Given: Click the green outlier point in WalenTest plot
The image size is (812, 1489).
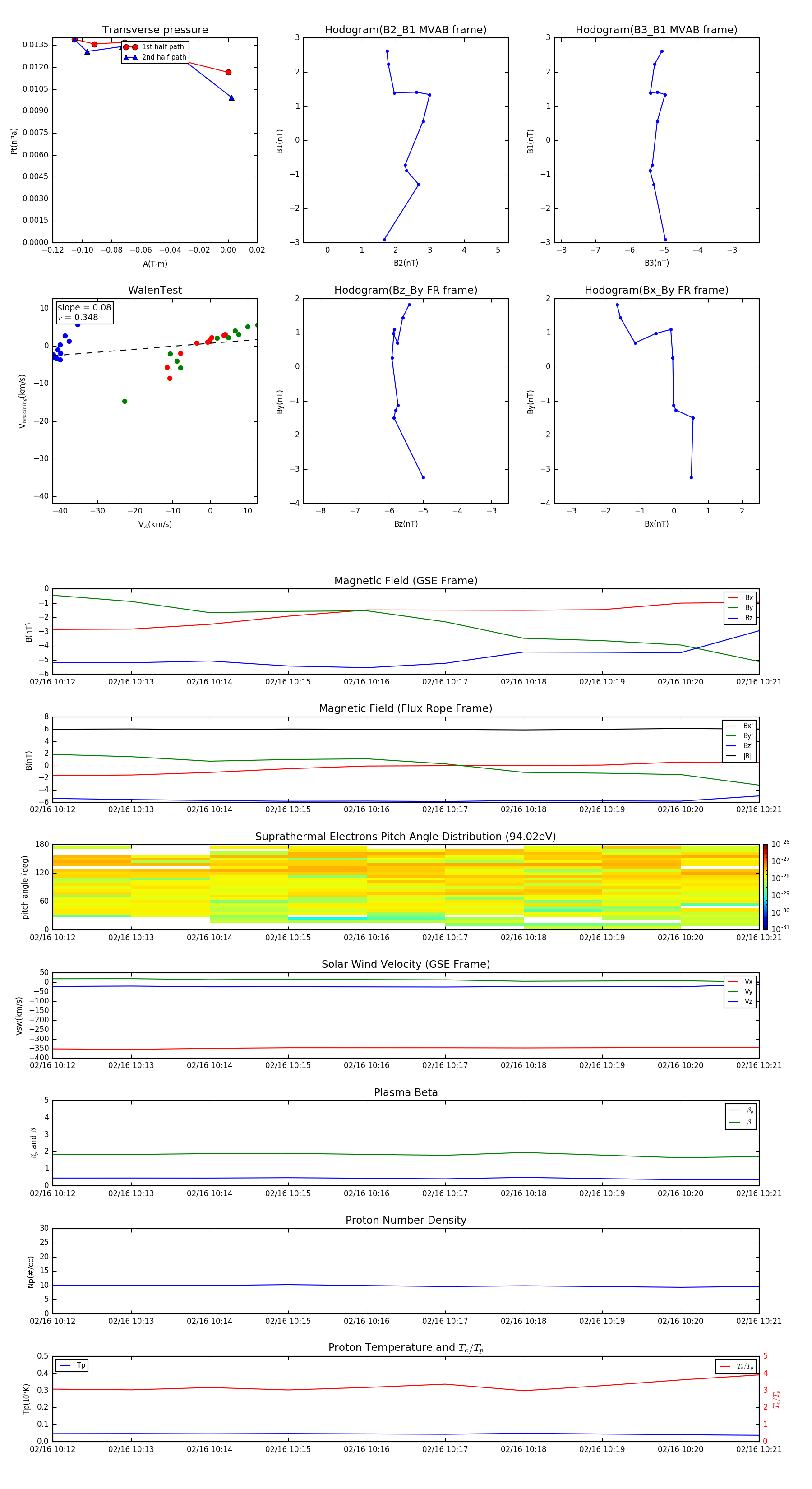Looking at the screenshot, I should [x=124, y=401].
